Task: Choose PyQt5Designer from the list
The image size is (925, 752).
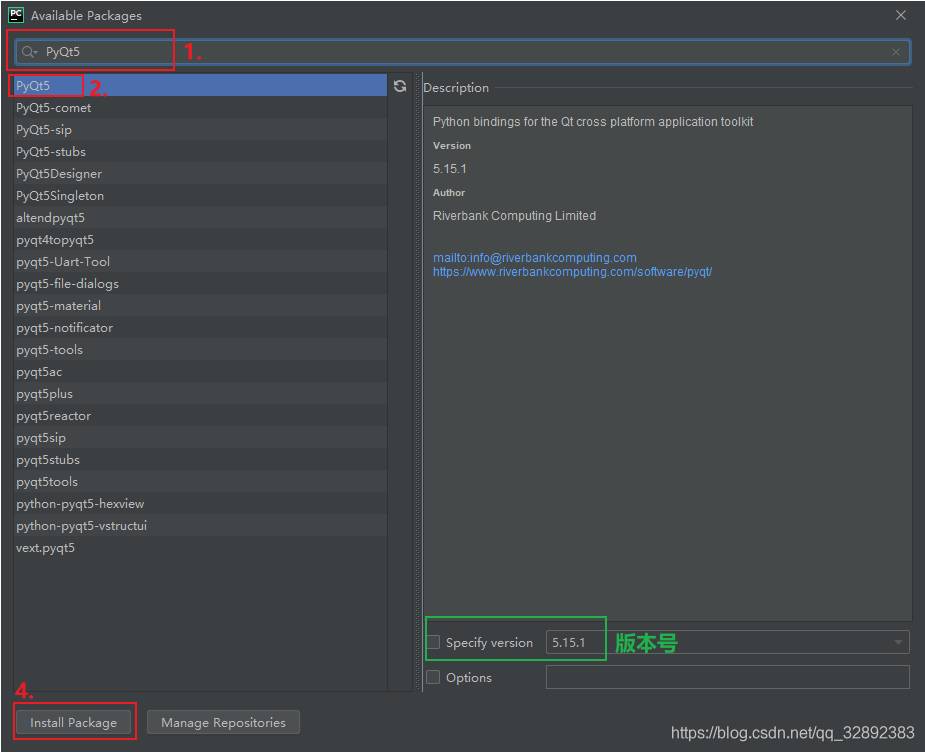Action: click(x=59, y=174)
